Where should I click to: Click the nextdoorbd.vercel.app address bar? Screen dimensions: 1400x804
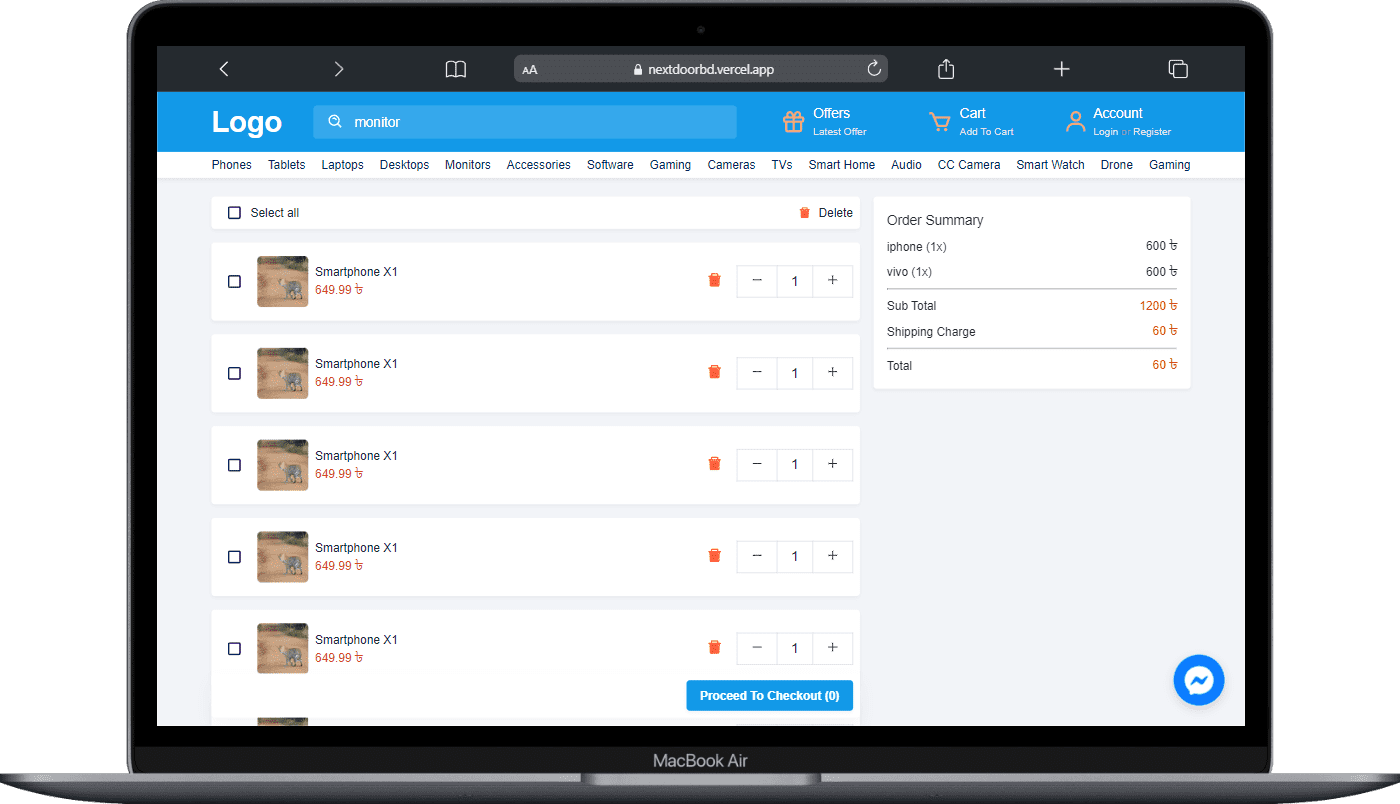701,69
